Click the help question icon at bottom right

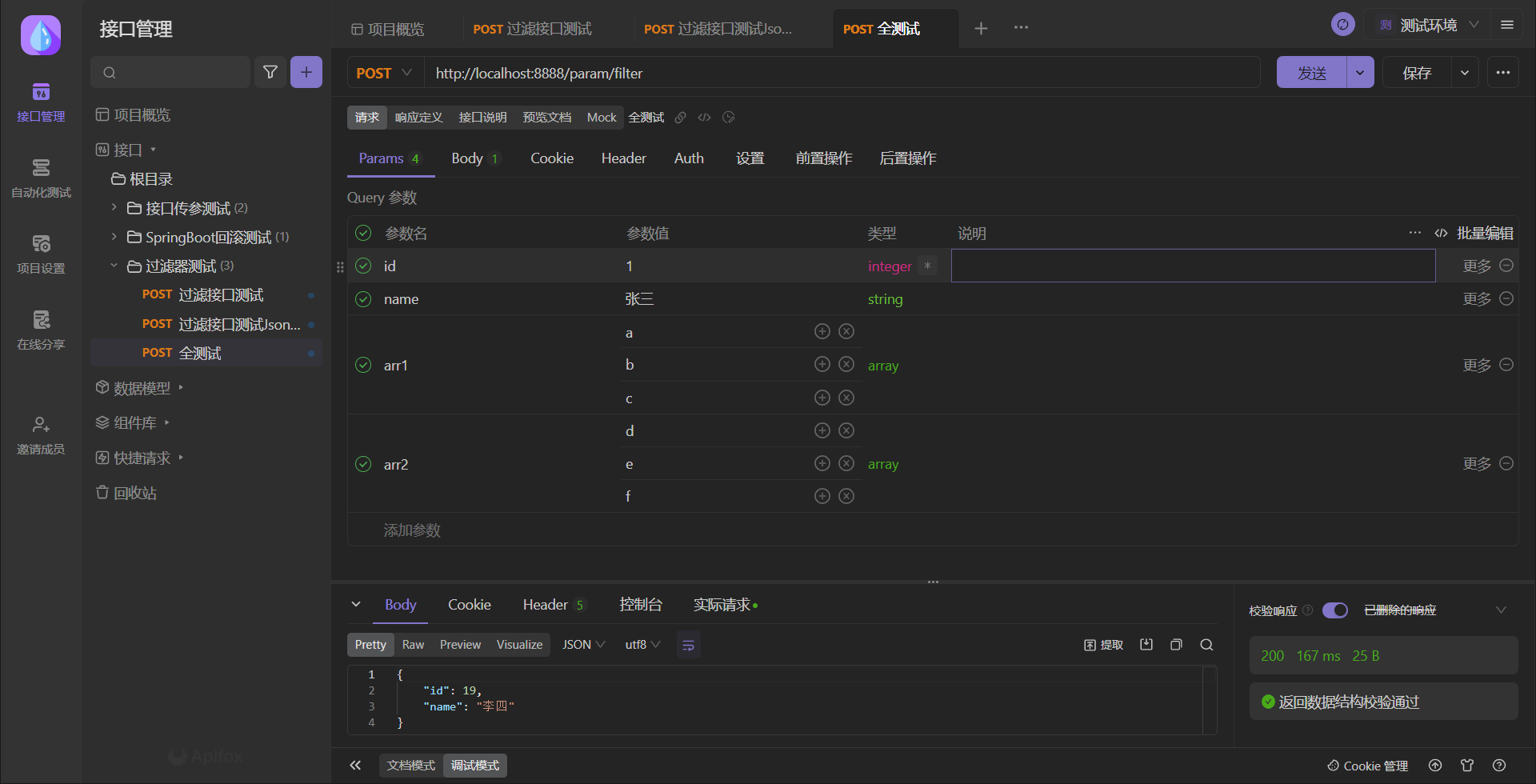(1499, 766)
